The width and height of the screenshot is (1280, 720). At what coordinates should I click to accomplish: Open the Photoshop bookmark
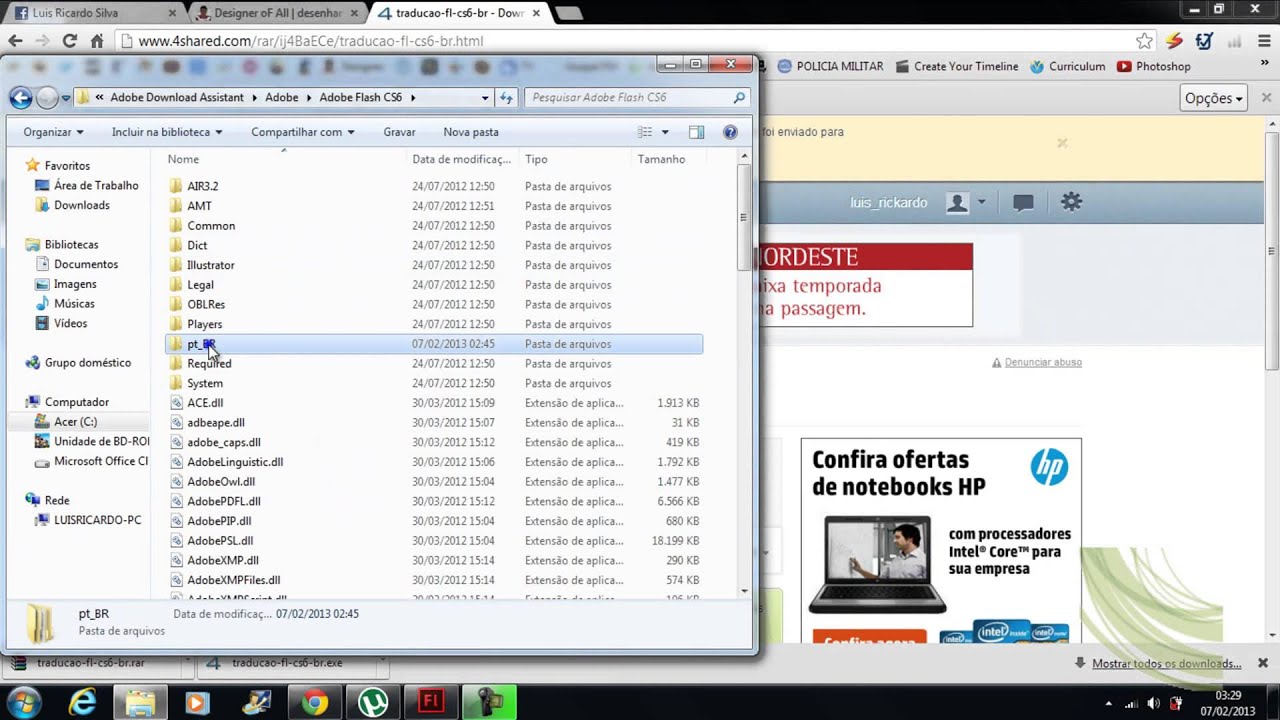click(x=1154, y=66)
